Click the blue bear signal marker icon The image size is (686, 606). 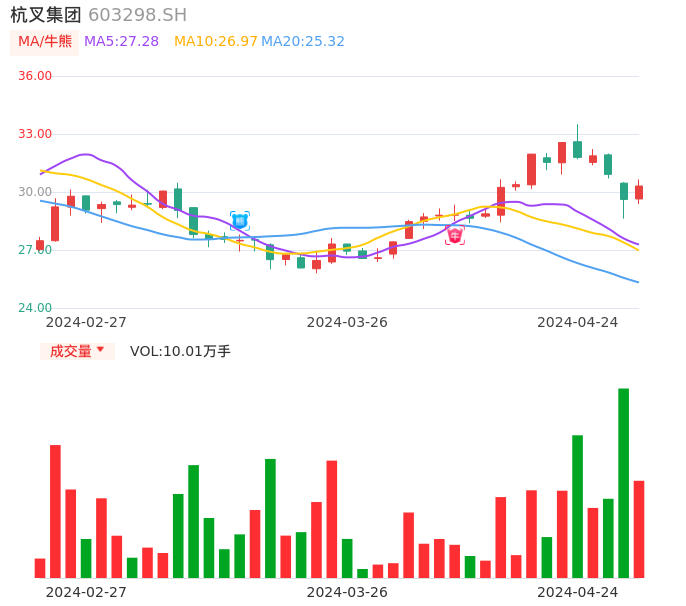point(239,221)
